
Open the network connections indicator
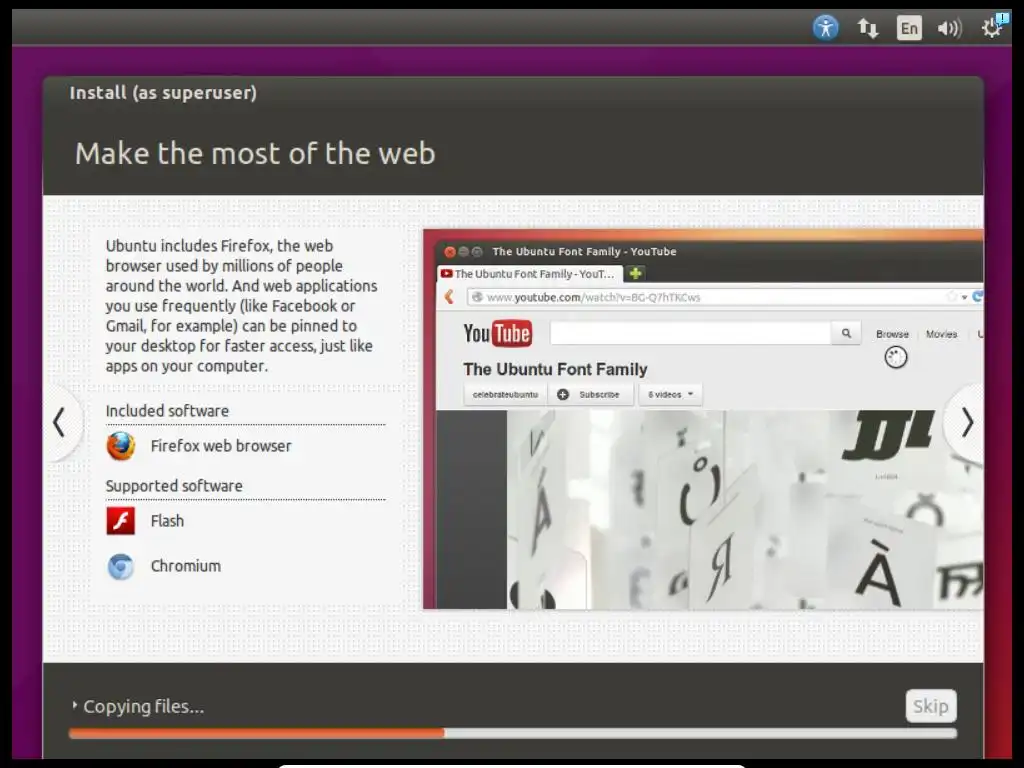[868, 28]
